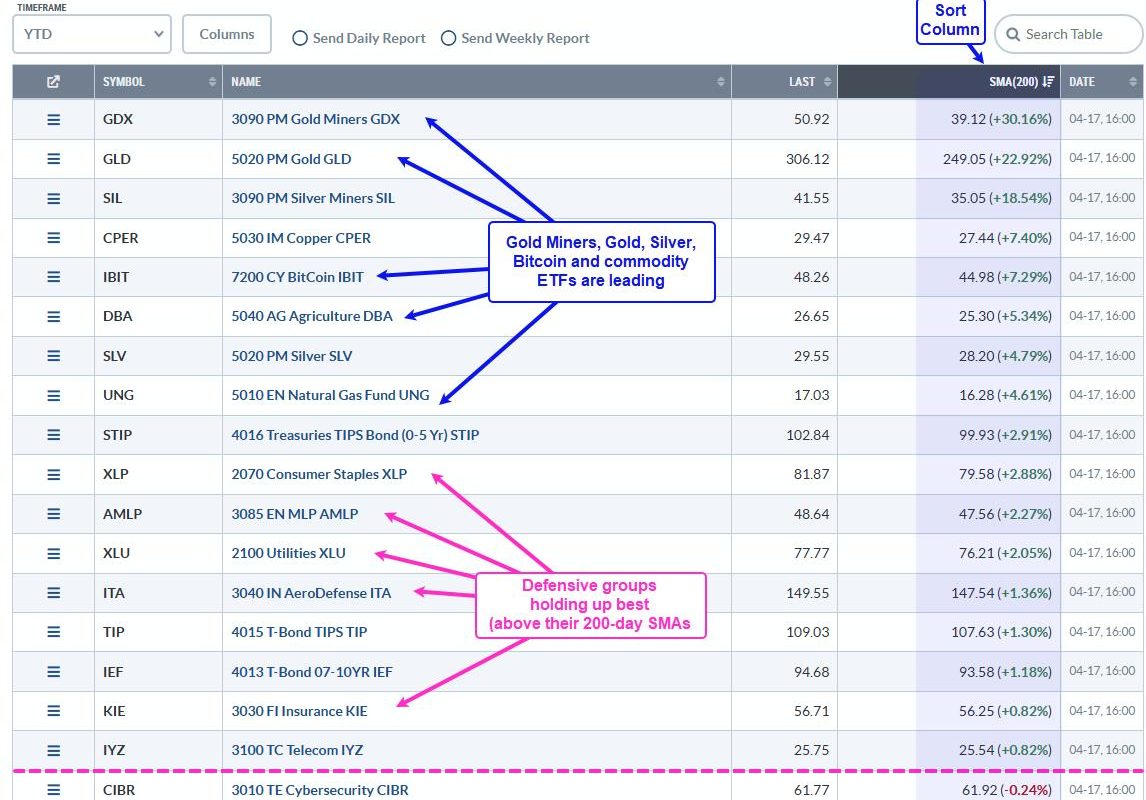The height and width of the screenshot is (800, 1146).
Task: Sort table by the SYMBOL column
Action: click(159, 82)
